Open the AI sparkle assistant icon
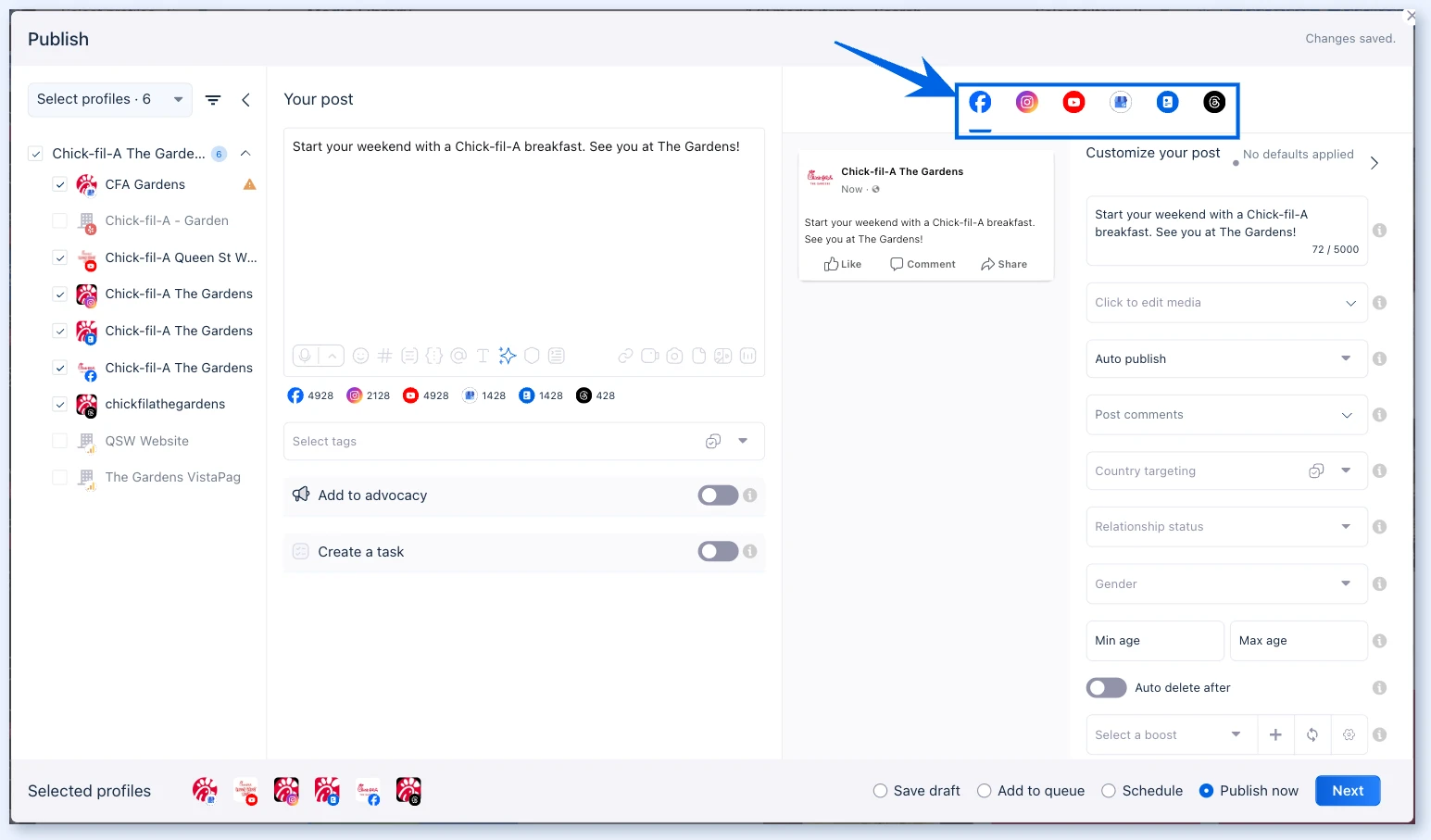Viewport: 1431px width, 840px height. pyautogui.click(x=507, y=356)
